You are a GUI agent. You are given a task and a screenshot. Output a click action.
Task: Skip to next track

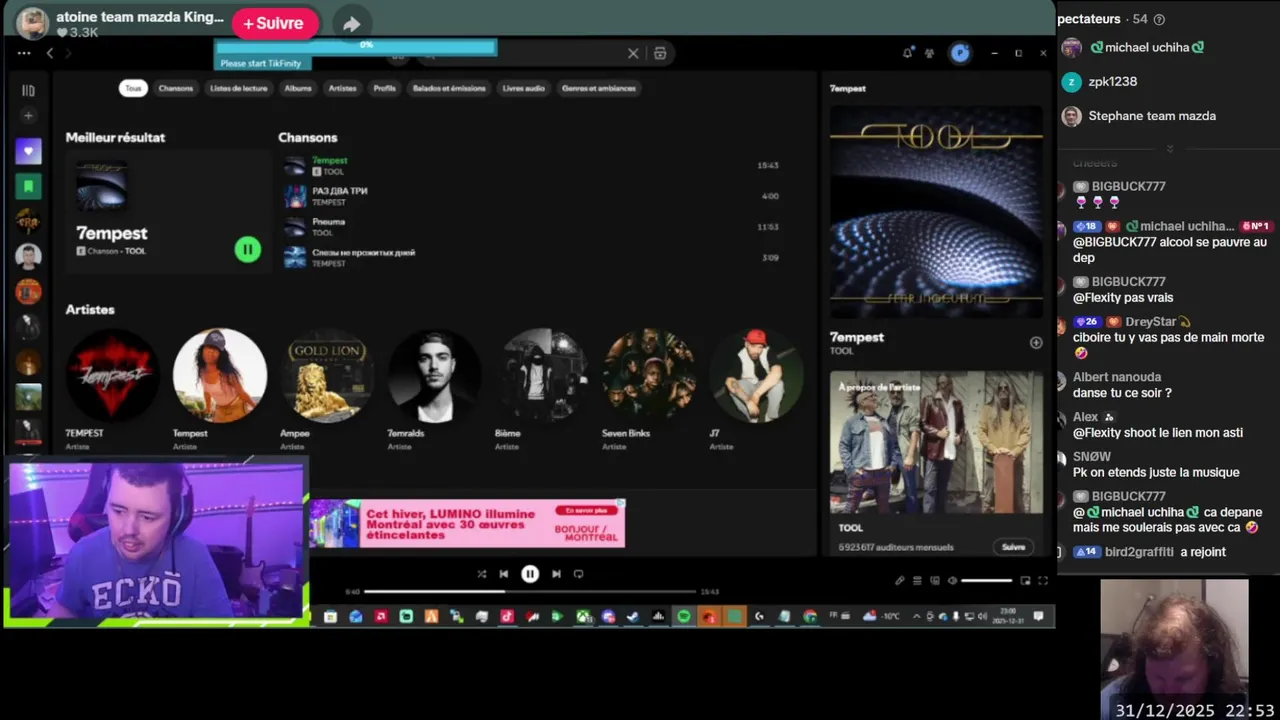click(556, 574)
